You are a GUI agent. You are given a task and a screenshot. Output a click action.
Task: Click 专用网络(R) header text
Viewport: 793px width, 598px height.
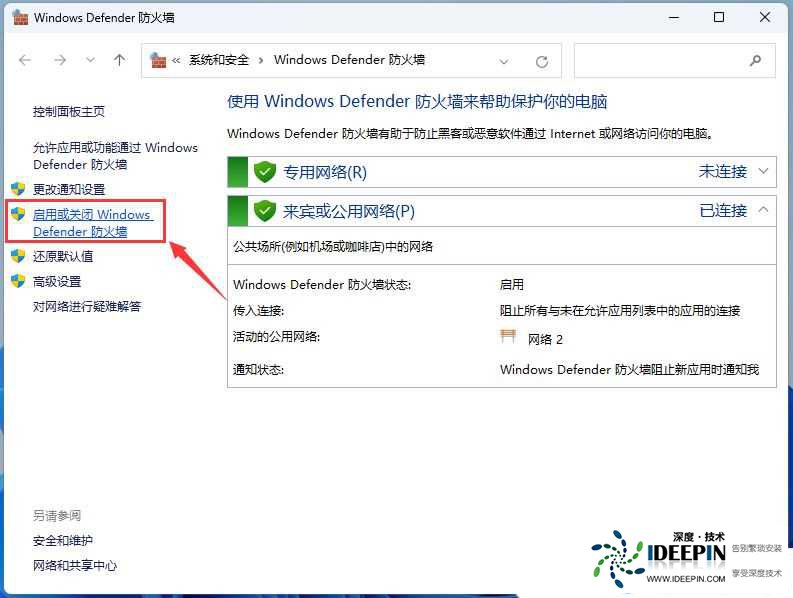point(325,172)
